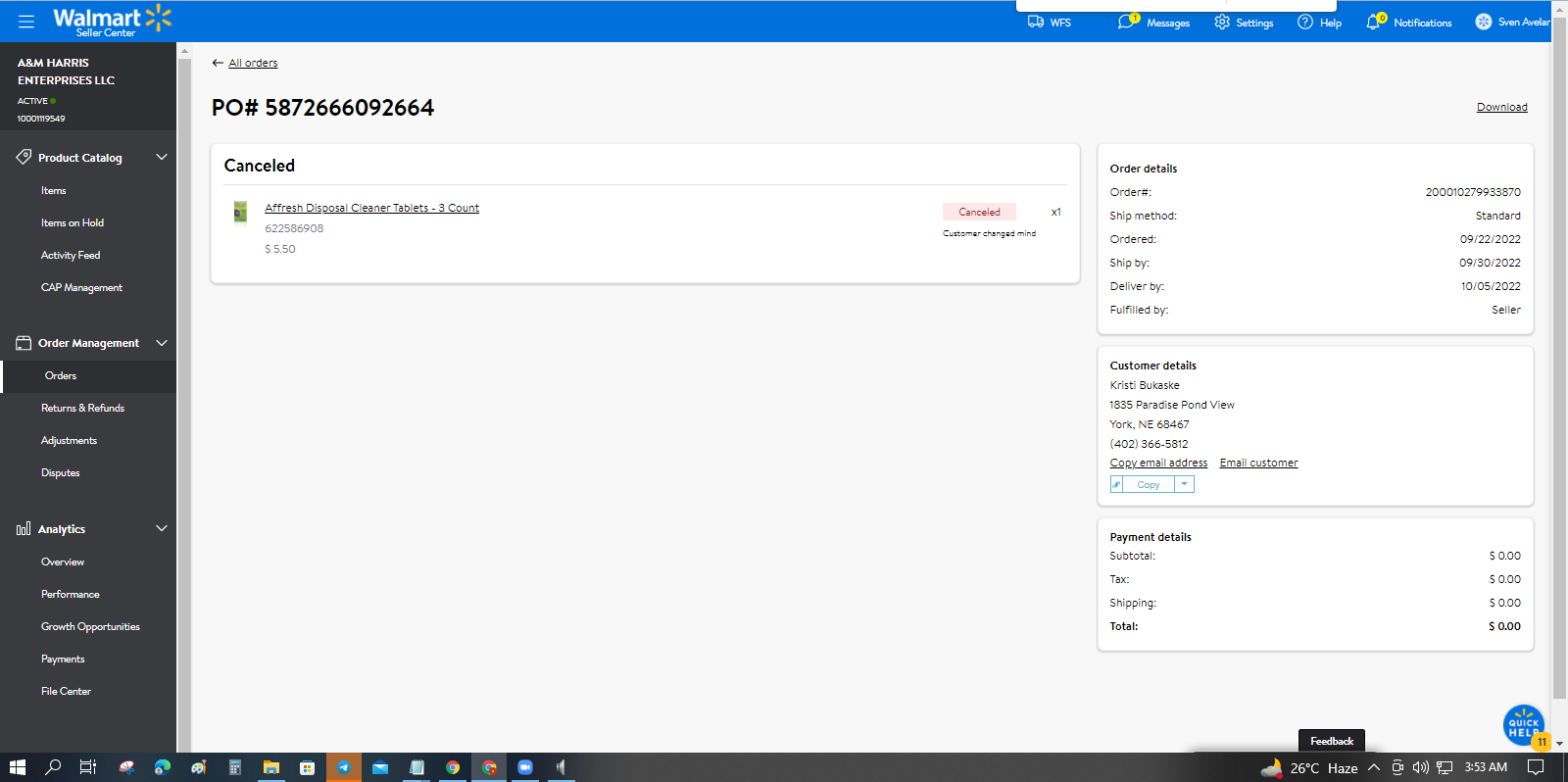Screen dimensions: 1568x782
Task: Open the Notepad taskbar icon
Action: coord(416,767)
